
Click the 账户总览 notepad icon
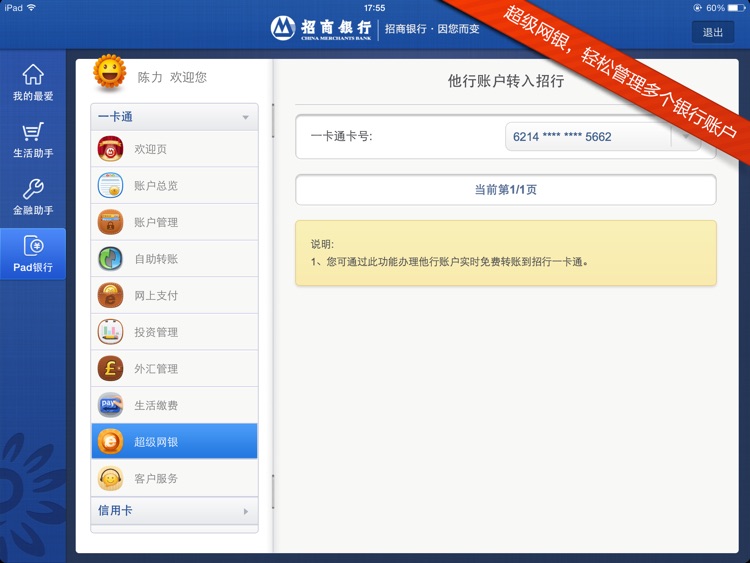[110, 186]
